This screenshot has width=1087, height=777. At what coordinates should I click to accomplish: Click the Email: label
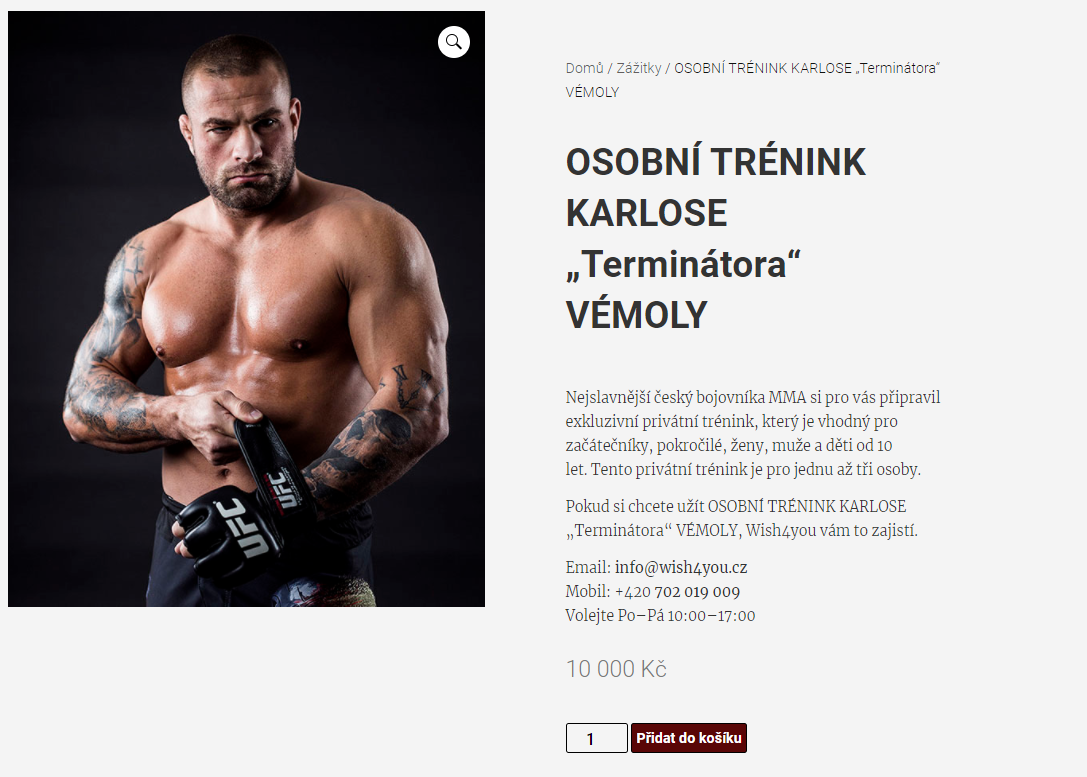tap(588, 568)
